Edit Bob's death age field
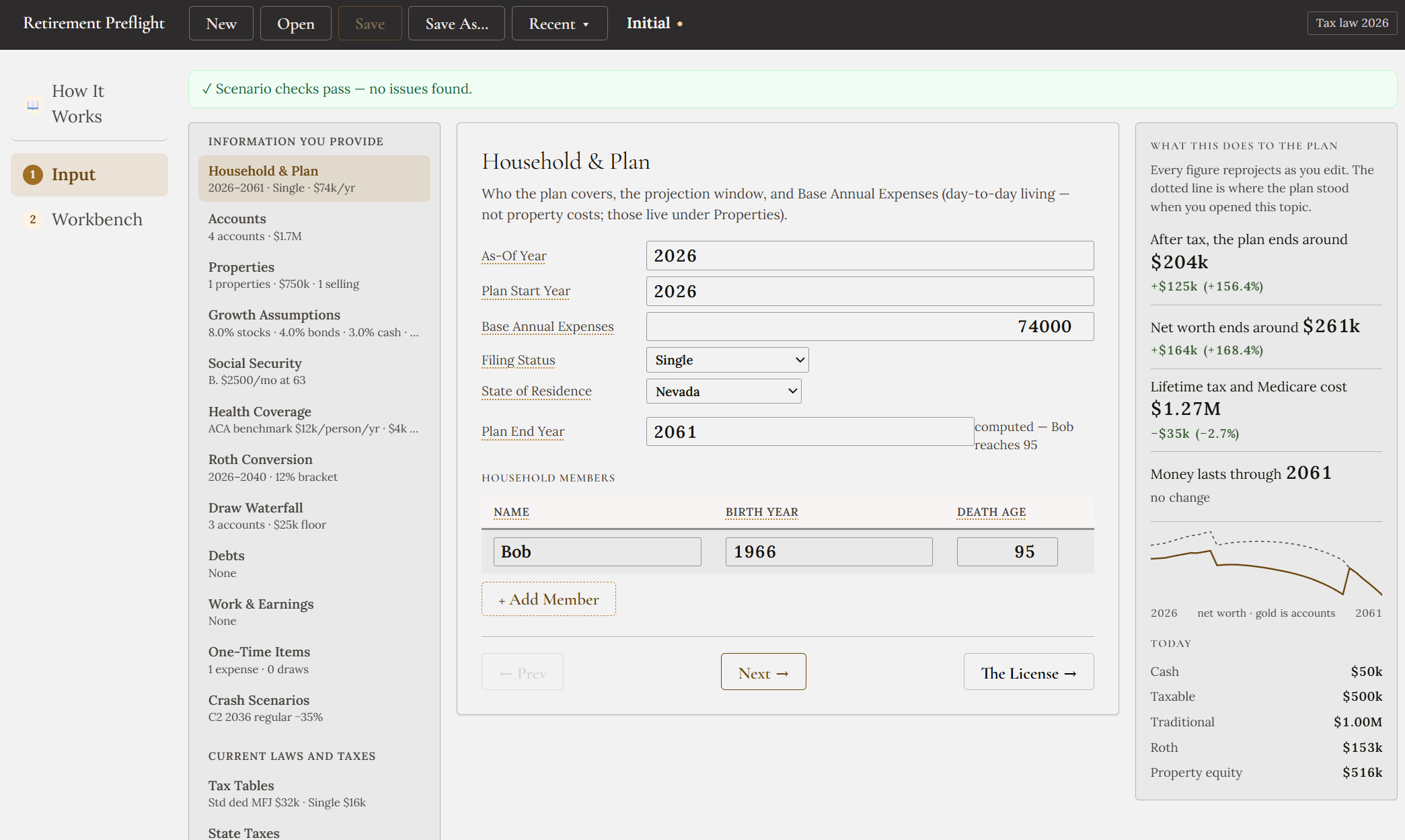This screenshot has height=840, width=1405. (1007, 551)
